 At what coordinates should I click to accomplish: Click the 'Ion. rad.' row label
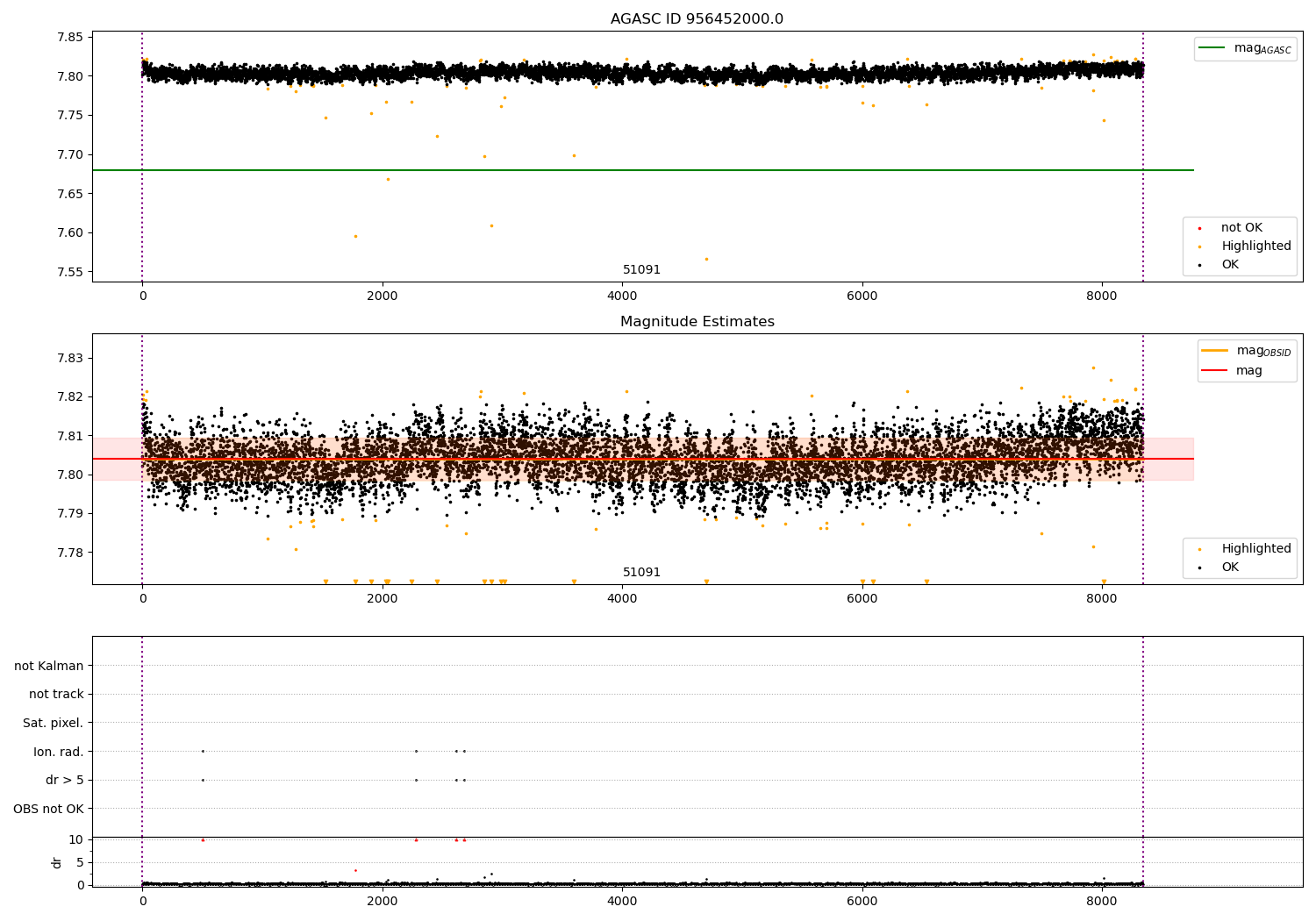[59, 752]
